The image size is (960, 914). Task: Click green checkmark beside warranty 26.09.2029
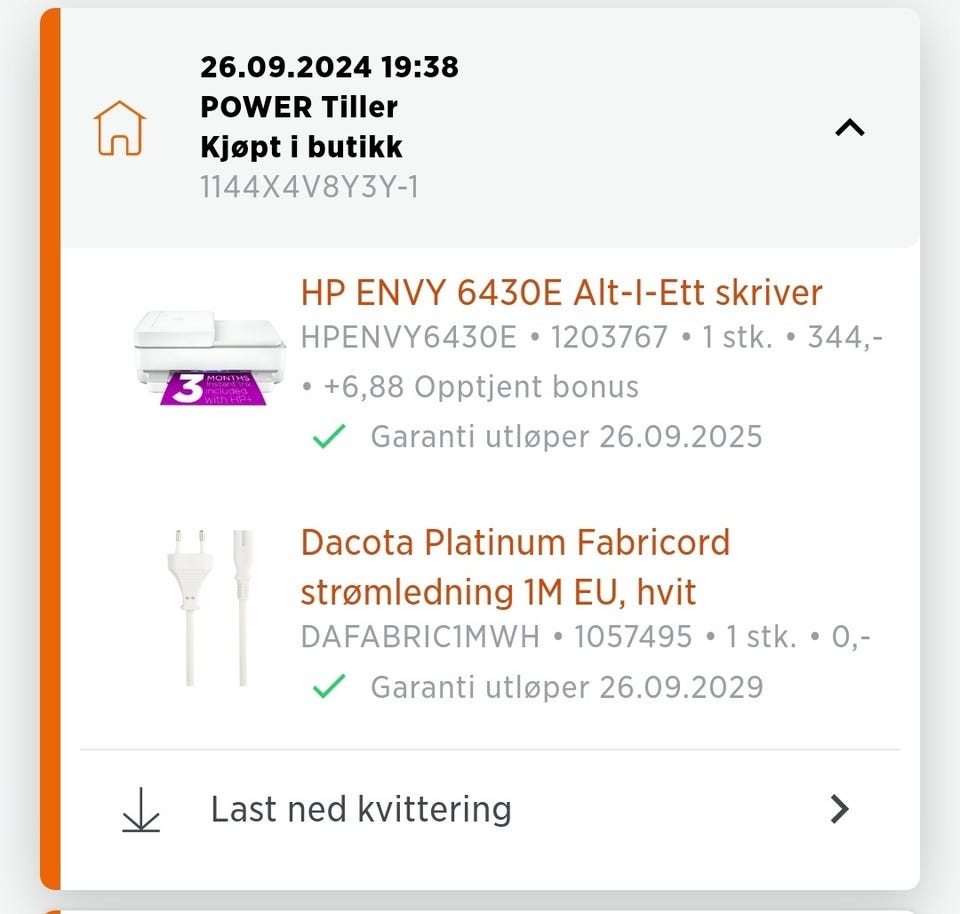point(329,687)
